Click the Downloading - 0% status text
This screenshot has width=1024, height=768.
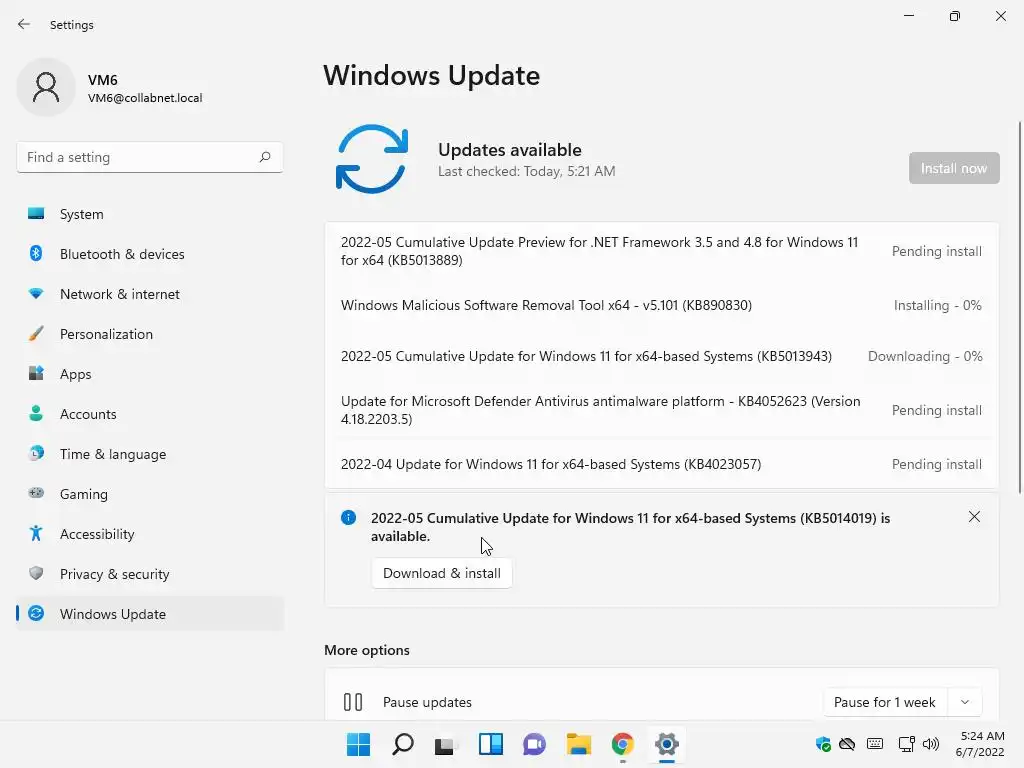click(x=925, y=357)
